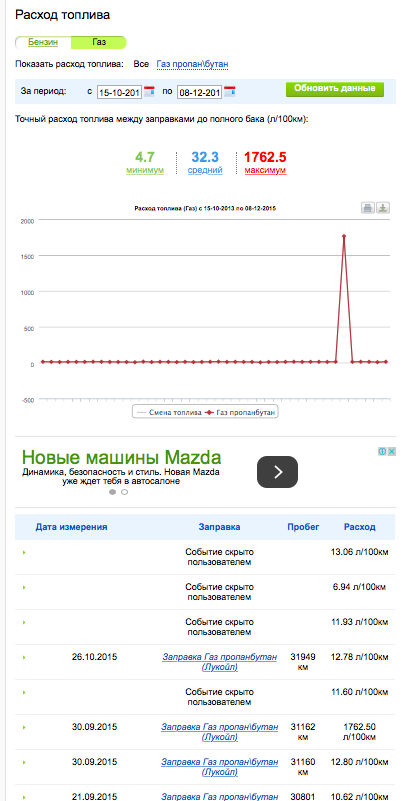Click the 1762.5 peak point on chart
Screen dimensions: 407x801
click(344, 236)
